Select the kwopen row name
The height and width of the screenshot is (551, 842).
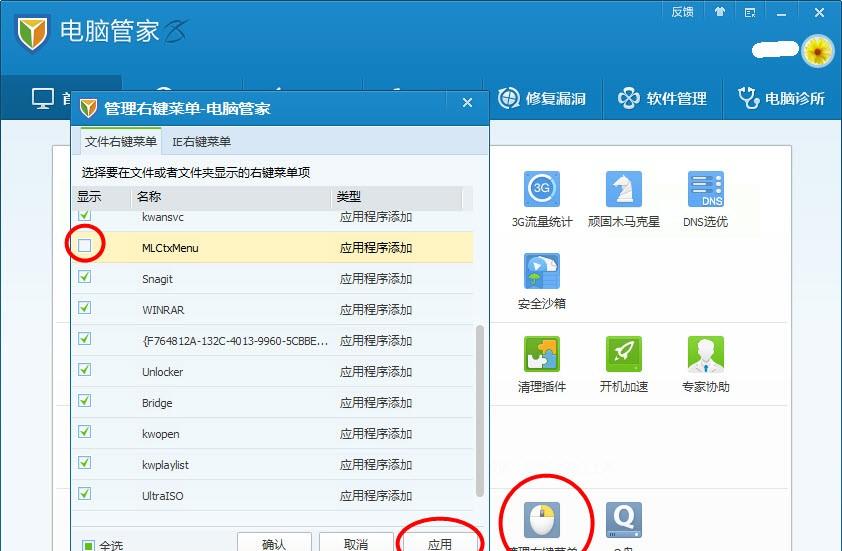click(x=161, y=434)
